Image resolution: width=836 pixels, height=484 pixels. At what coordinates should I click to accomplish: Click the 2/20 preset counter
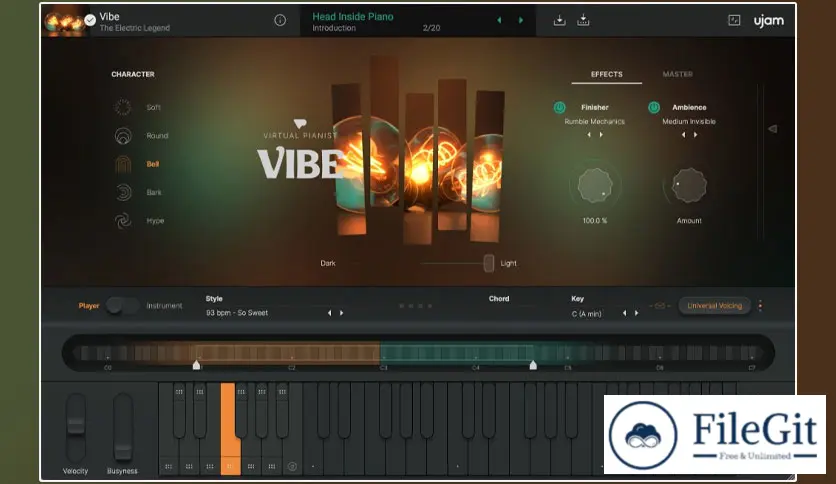tap(431, 28)
